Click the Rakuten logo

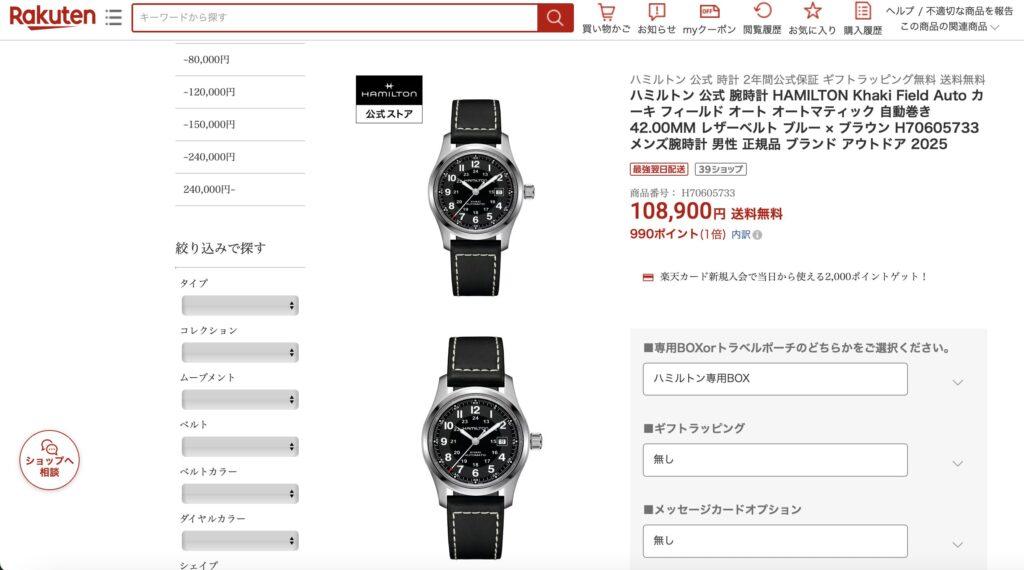click(52, 17)
